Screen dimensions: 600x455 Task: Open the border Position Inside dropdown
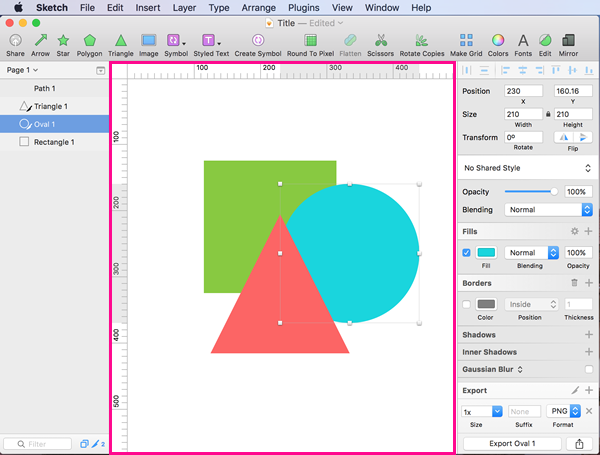coord(532,304)
